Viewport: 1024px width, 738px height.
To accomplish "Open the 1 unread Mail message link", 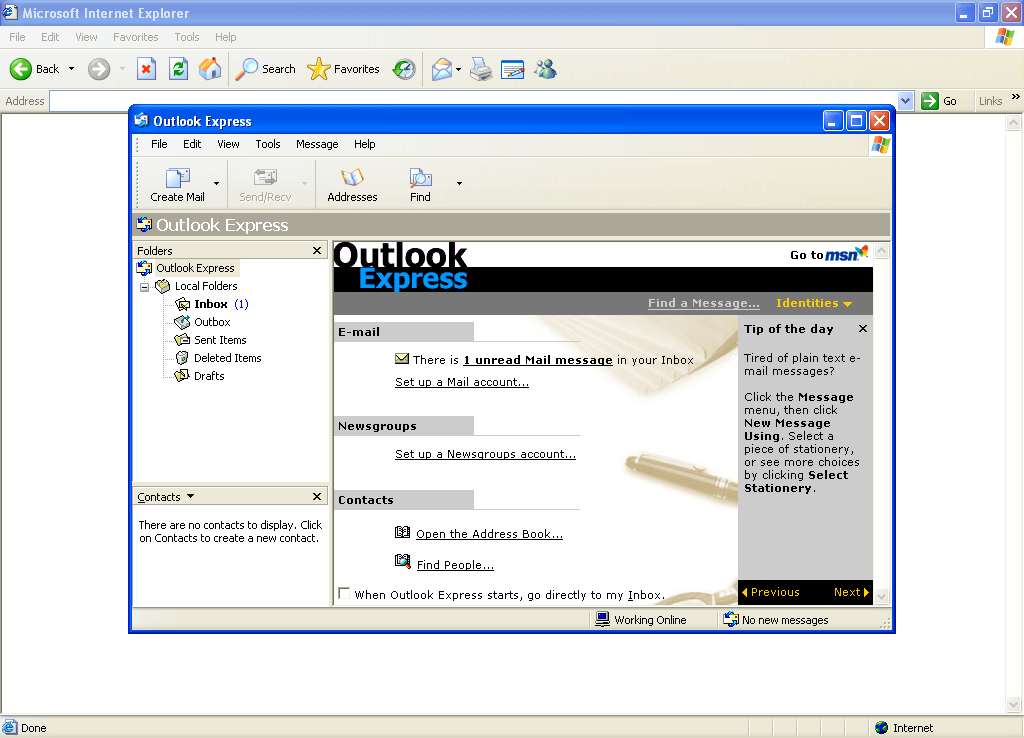I will coord(538,360).
